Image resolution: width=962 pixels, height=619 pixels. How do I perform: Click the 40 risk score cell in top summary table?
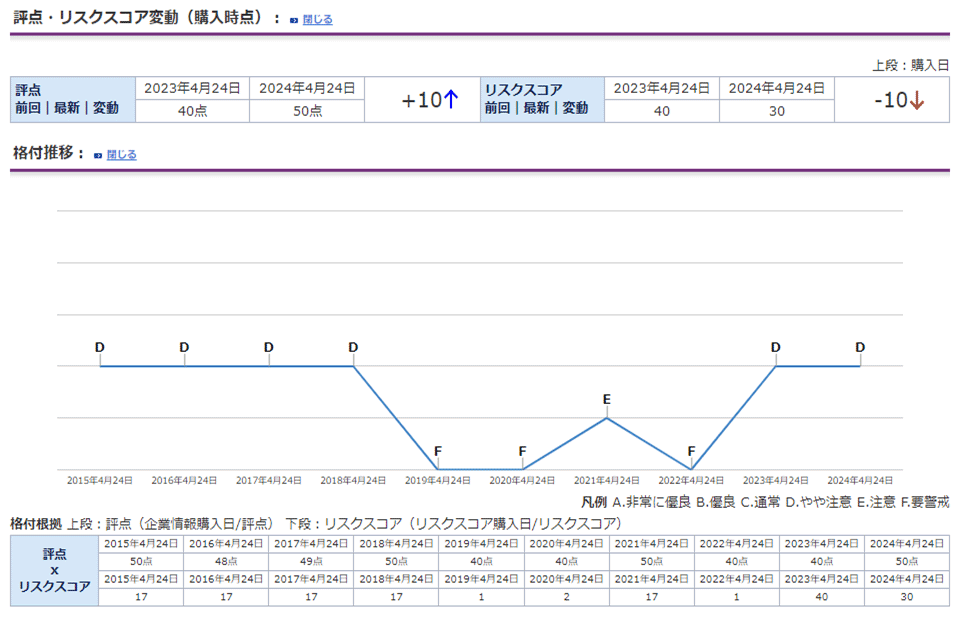[x=661, y=111]
